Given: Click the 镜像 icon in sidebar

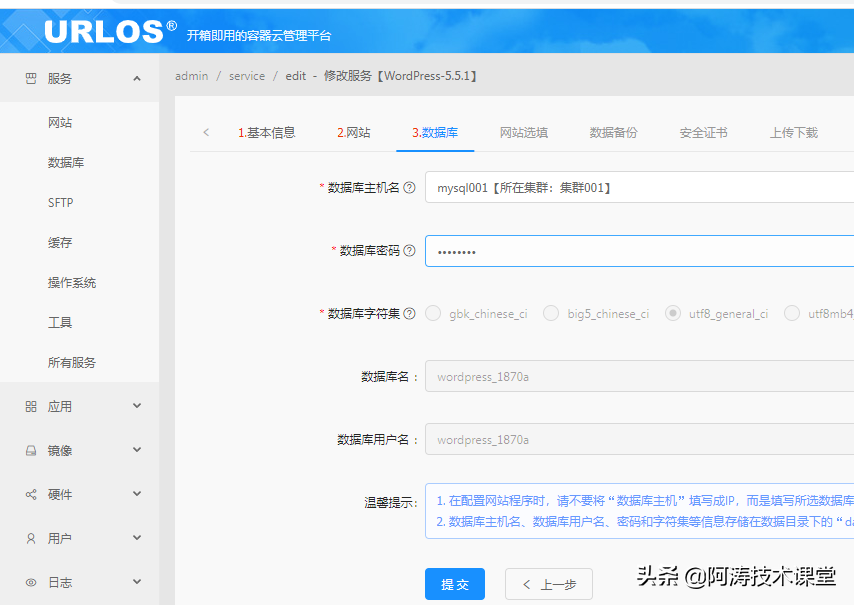Looking at the screenshot, I should [x=31, y=451].
